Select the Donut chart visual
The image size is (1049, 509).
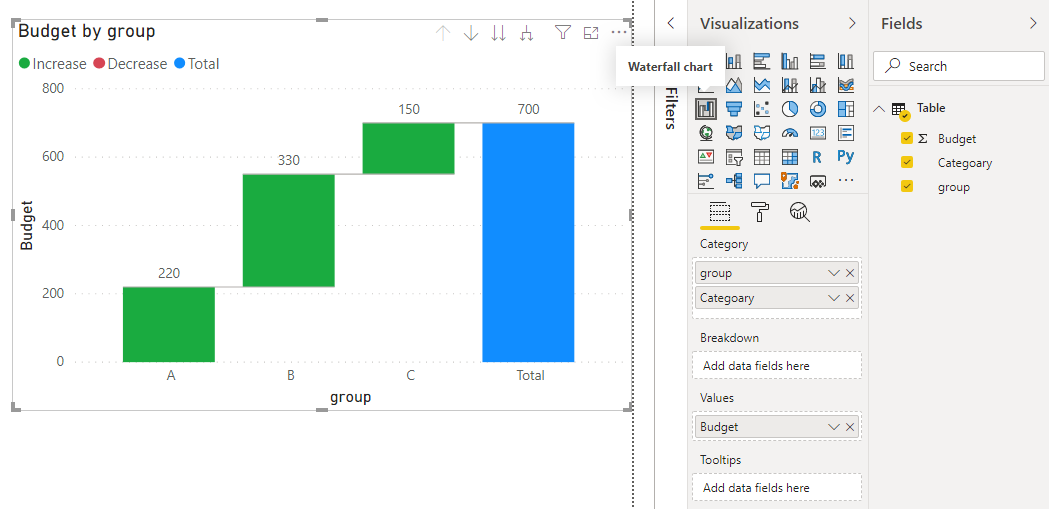click(818, 108)
